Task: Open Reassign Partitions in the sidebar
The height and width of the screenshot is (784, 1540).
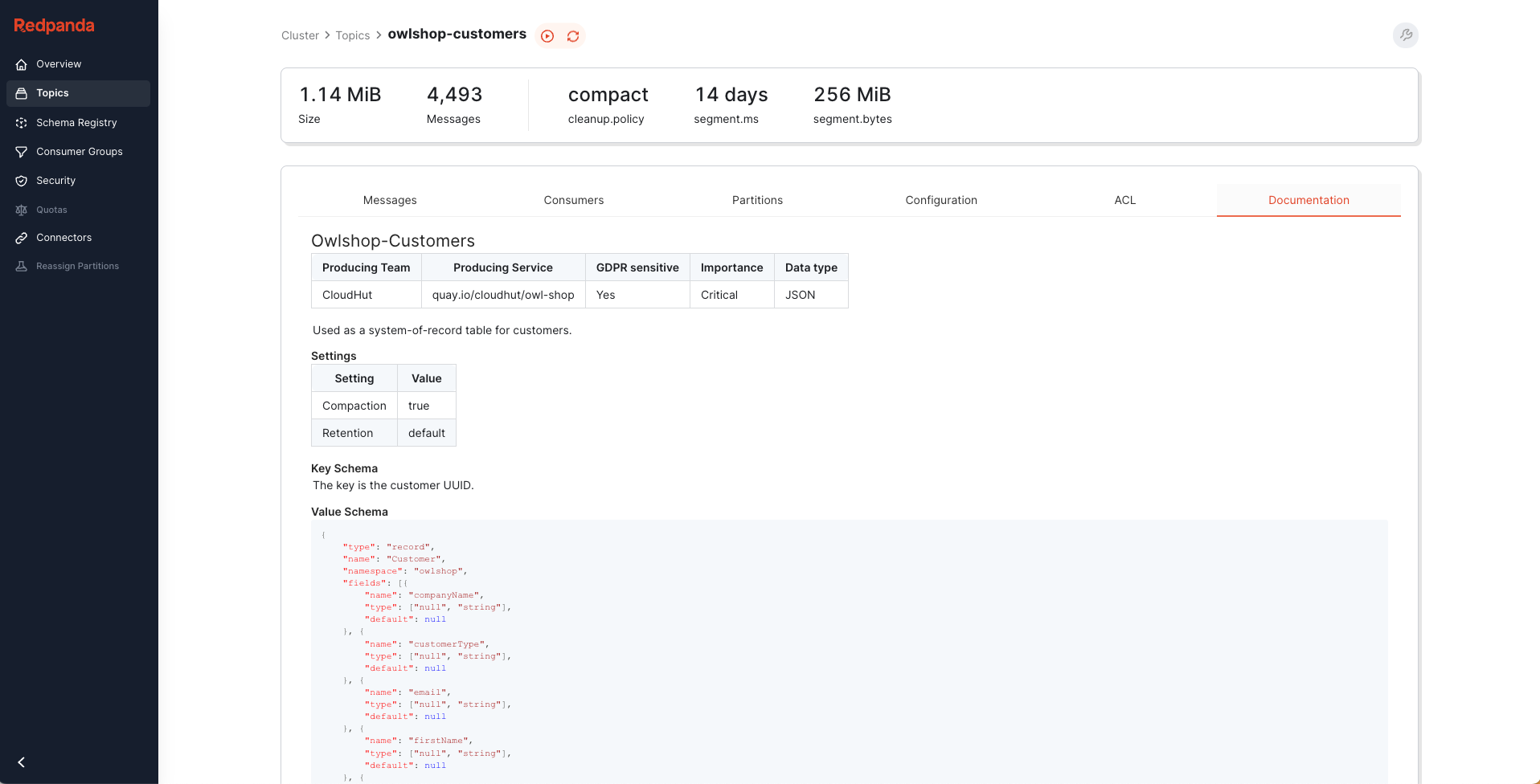Action: pos(77,266)
